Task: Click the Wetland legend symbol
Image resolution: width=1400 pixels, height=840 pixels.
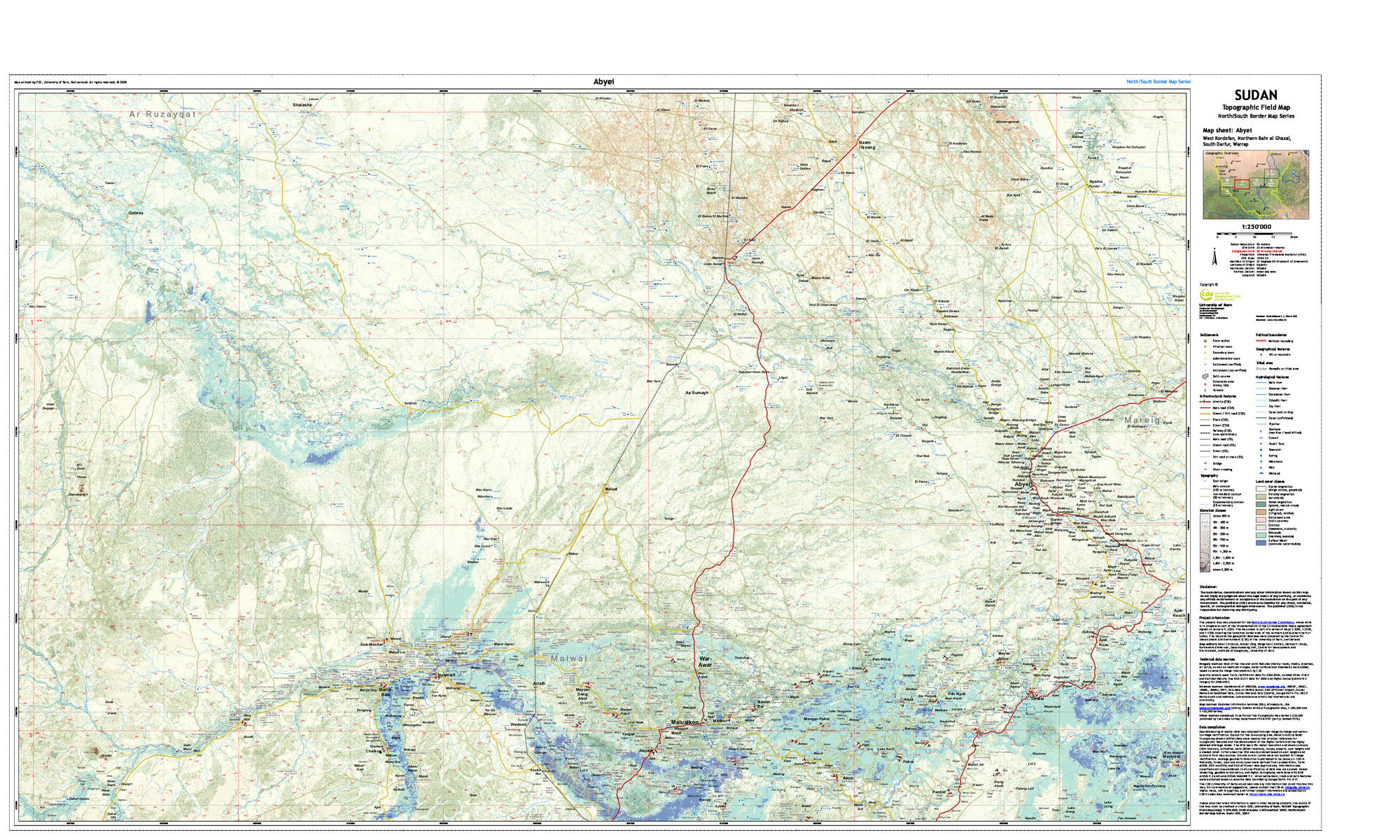Action: [1261, 473]
